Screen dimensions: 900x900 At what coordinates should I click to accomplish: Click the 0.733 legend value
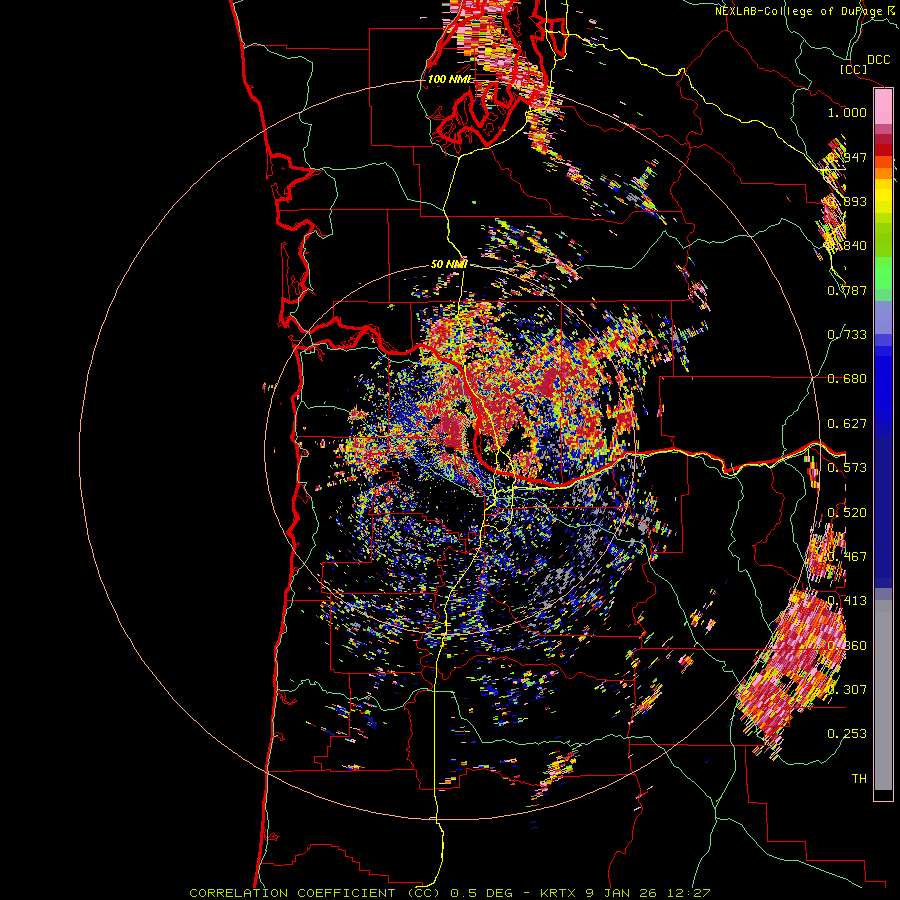847,335
